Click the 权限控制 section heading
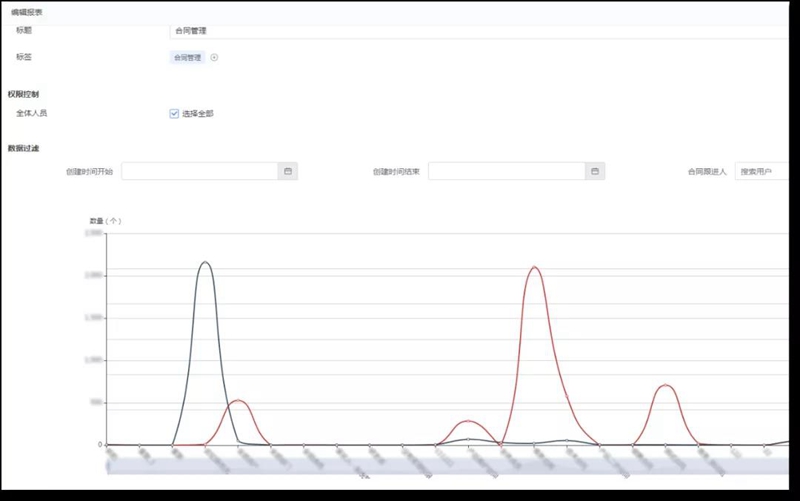This screenshot has height=501, width=800. tap(23, 94)
